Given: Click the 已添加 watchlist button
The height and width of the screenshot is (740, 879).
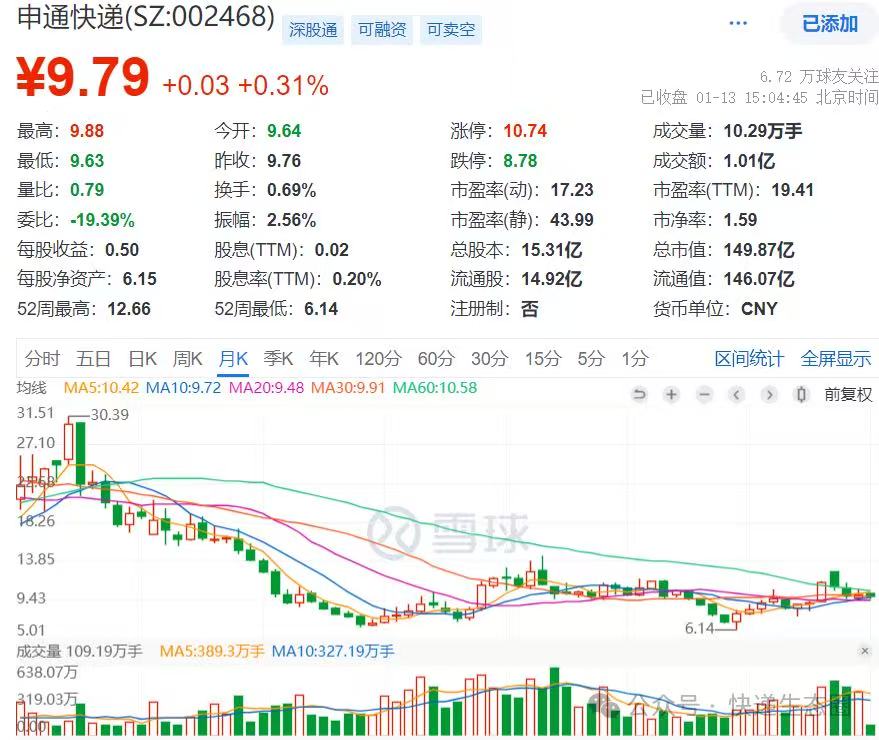Looking at the screenshot, I should (830, 24).
